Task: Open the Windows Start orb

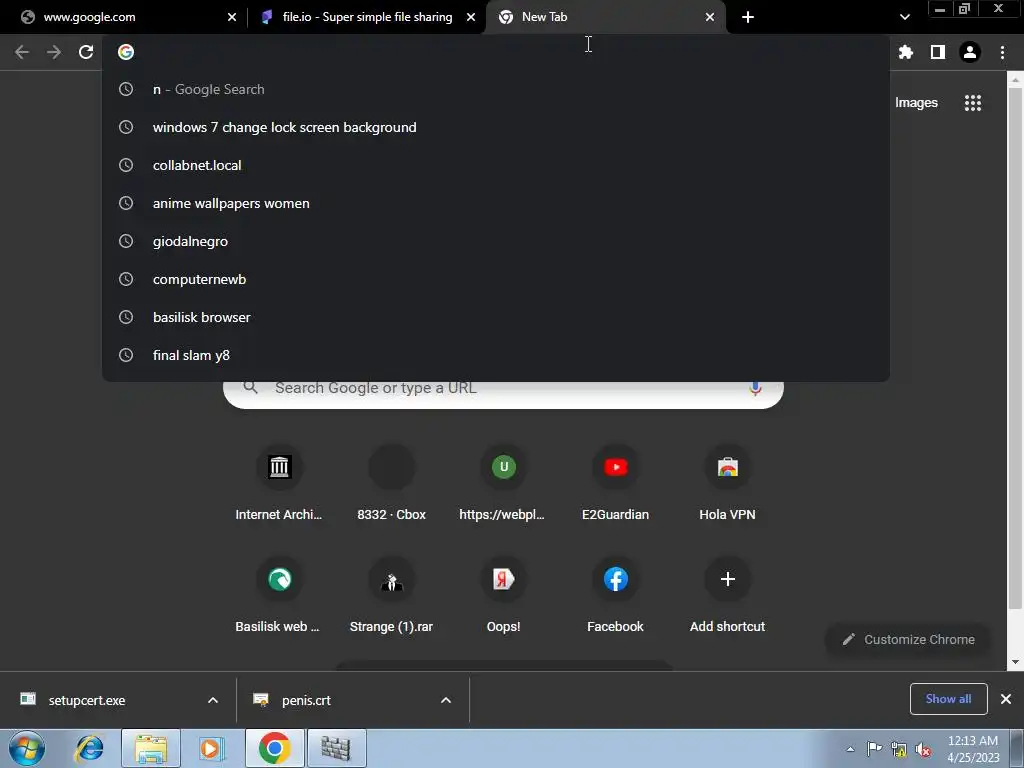Action: [27, 748]
